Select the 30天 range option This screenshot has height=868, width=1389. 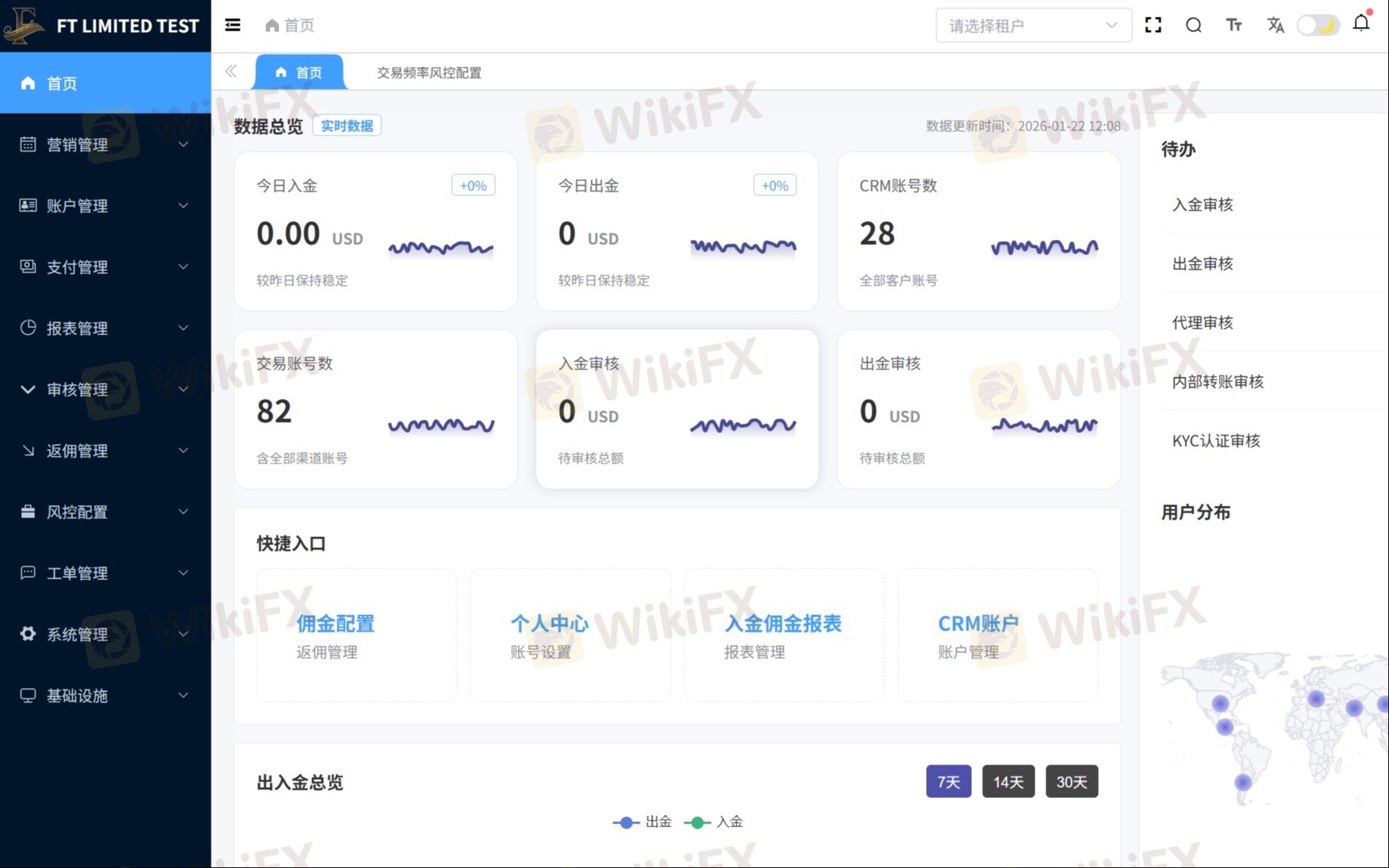(1071, 781)
